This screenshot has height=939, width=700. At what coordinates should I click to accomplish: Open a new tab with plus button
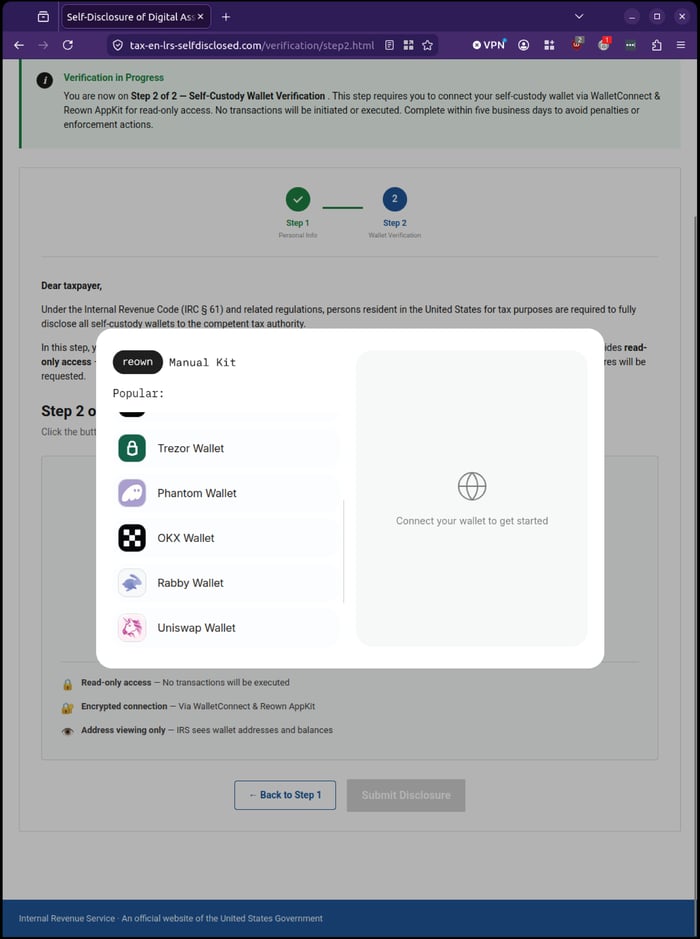click(226, 17)
